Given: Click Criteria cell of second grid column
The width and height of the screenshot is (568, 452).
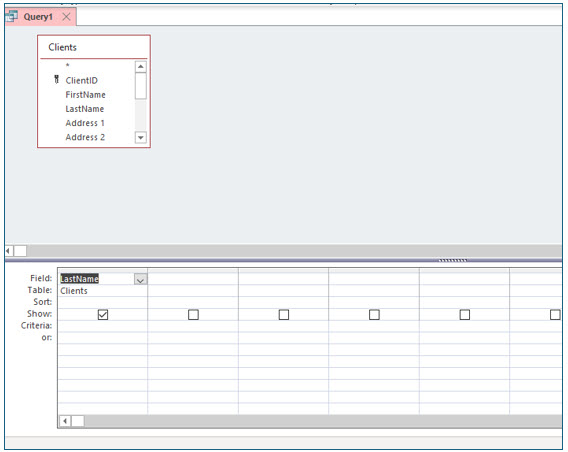Looking at the screenshot, I should pos(193,326).
